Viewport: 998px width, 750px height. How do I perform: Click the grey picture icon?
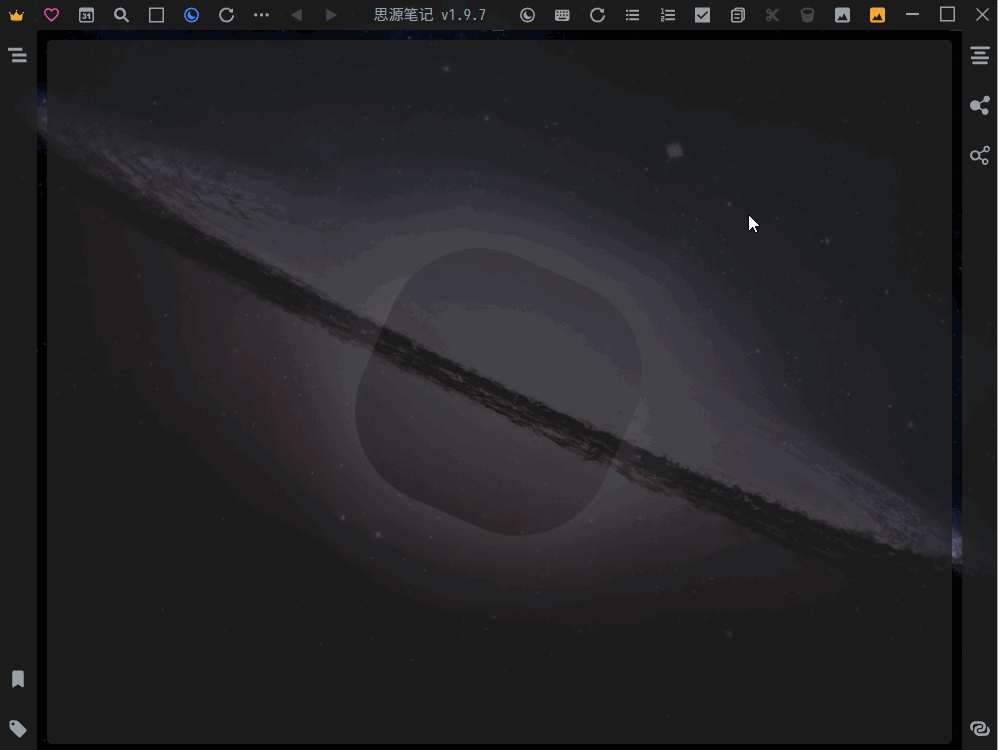pos(842,15)
